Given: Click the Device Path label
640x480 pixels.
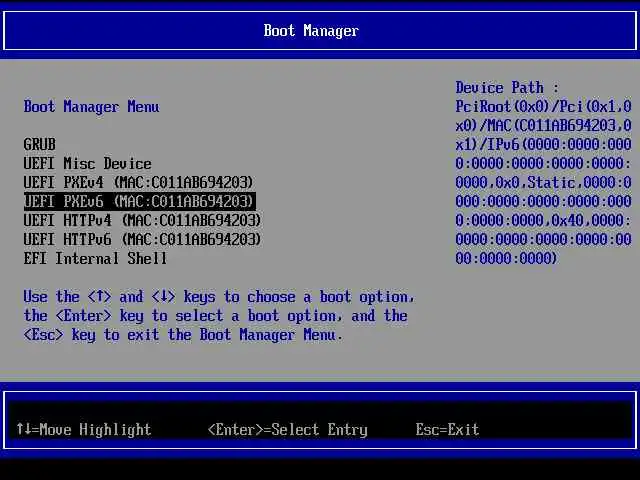Looking at the screenshot, I should click(x=507, y=87).
